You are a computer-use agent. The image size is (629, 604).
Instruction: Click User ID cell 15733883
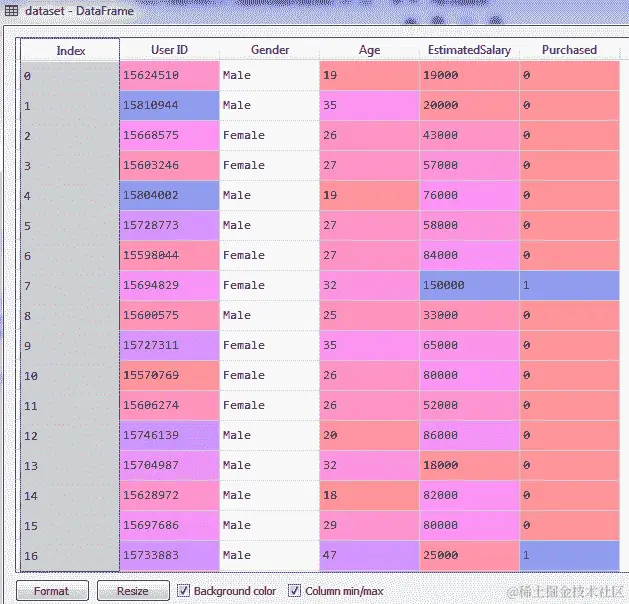click(x=169, y=556)
